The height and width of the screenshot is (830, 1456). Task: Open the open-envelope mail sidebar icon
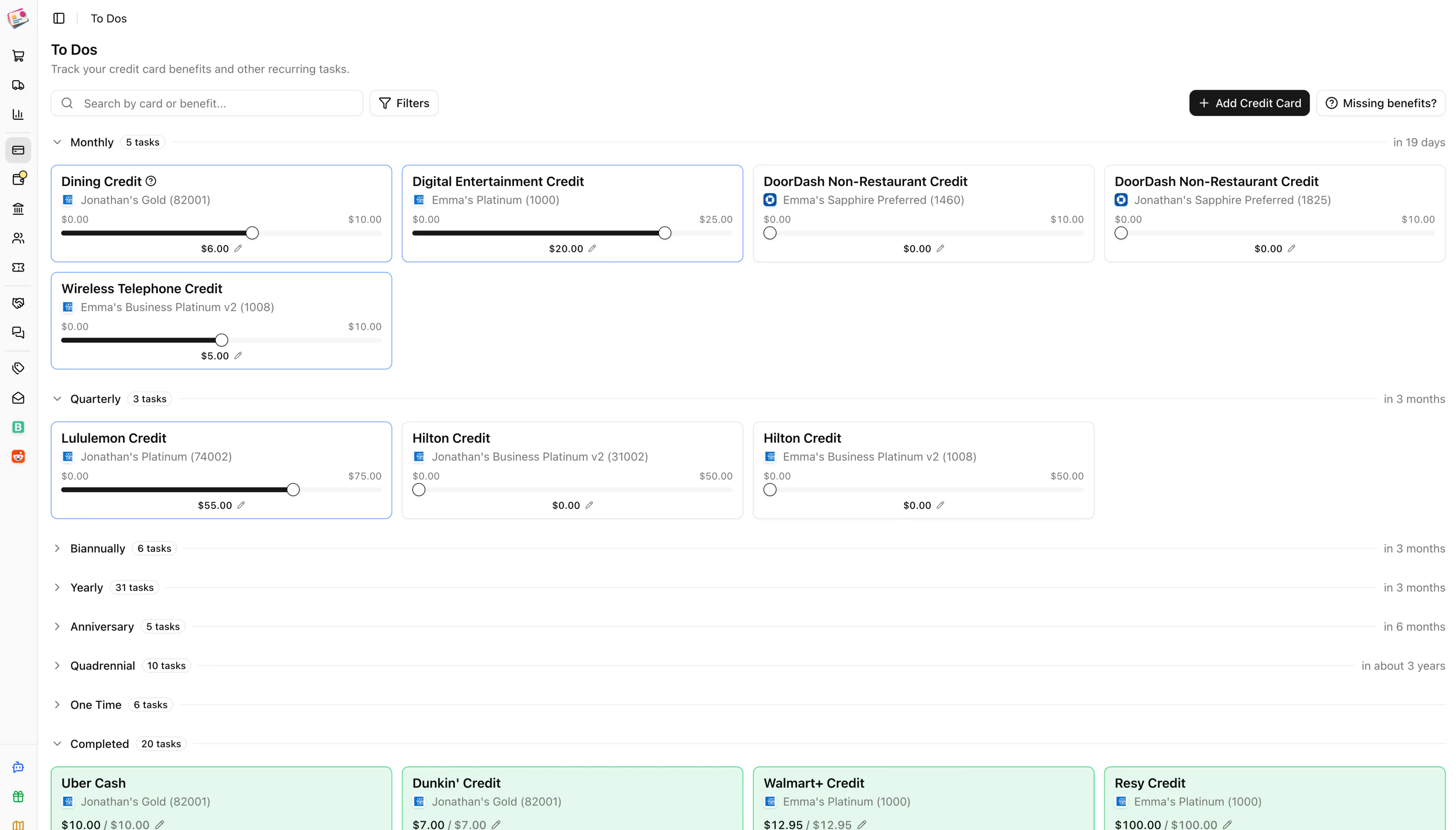tap(18, 397)
